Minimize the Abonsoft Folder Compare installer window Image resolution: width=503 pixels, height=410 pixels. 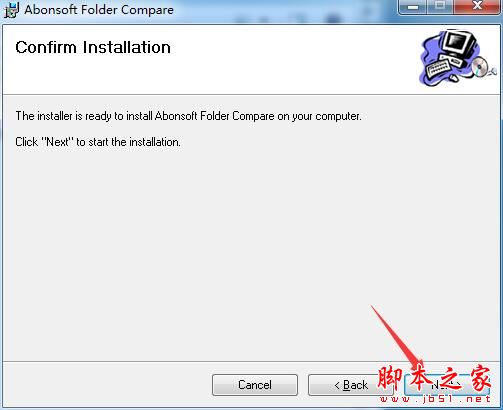413,7
